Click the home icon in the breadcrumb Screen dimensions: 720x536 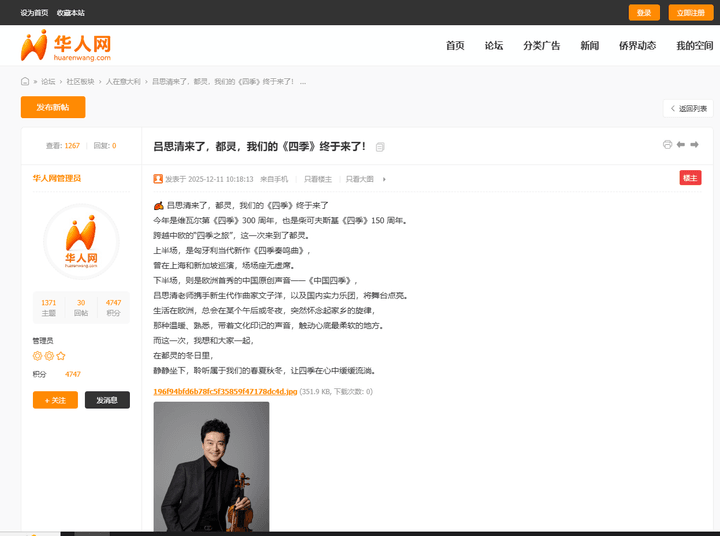[x=25, y=81]
